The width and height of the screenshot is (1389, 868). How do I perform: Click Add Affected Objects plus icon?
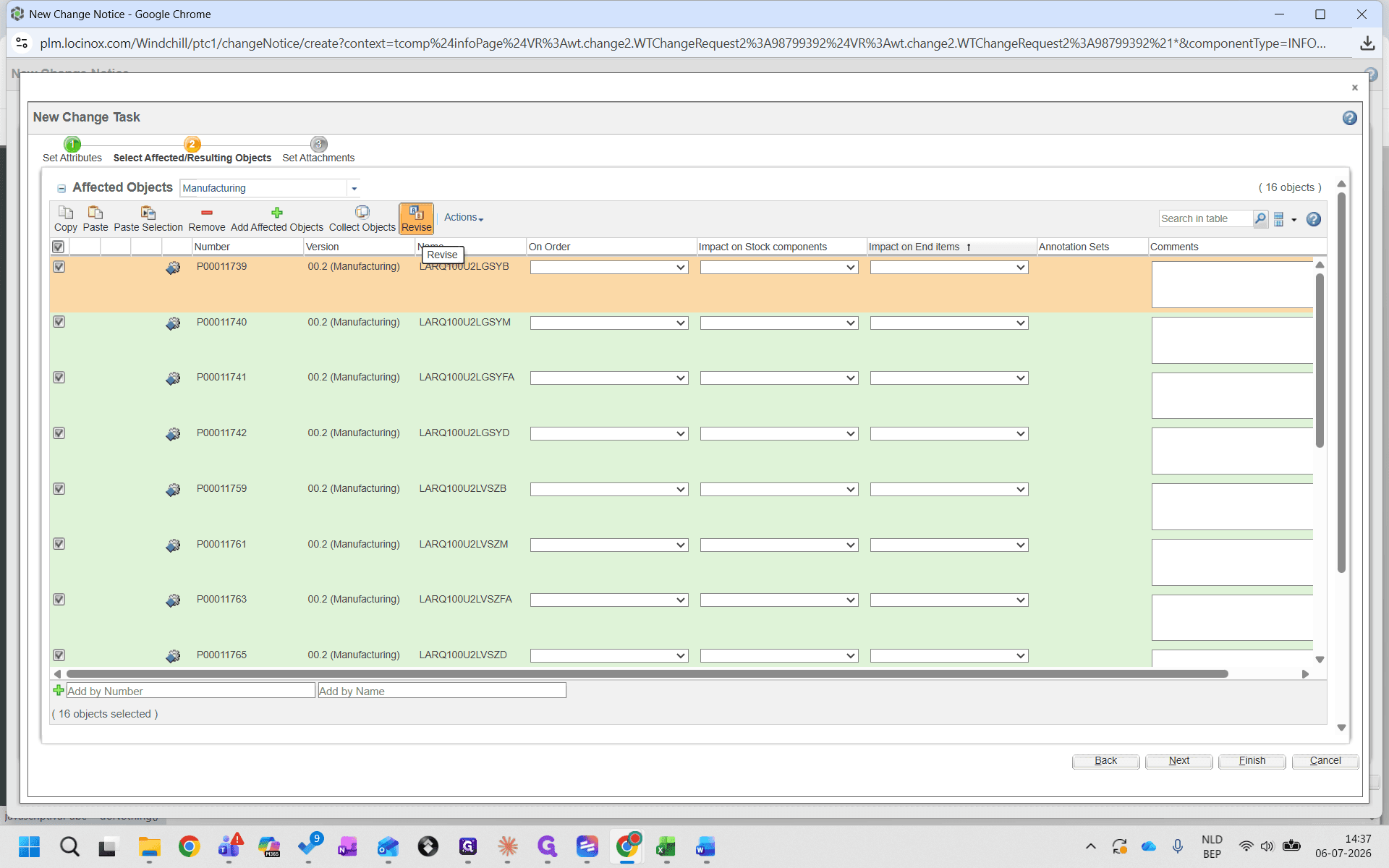[x=276, y=213]
